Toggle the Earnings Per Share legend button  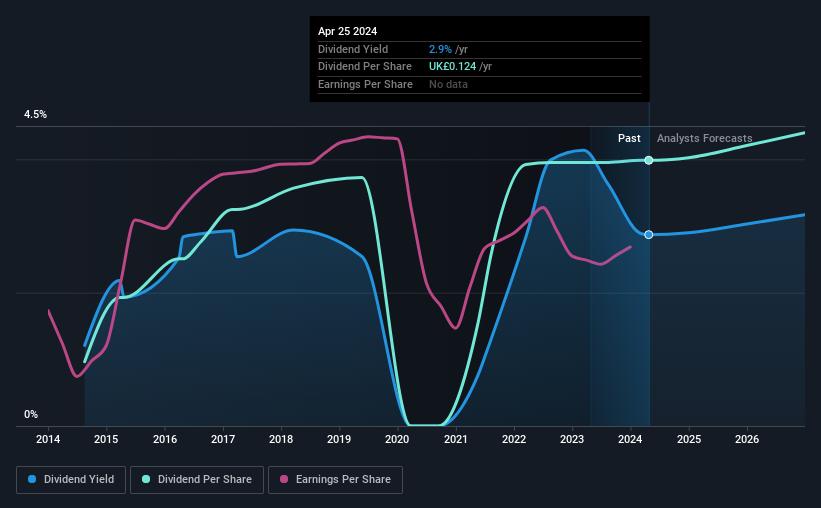(335, 480)
